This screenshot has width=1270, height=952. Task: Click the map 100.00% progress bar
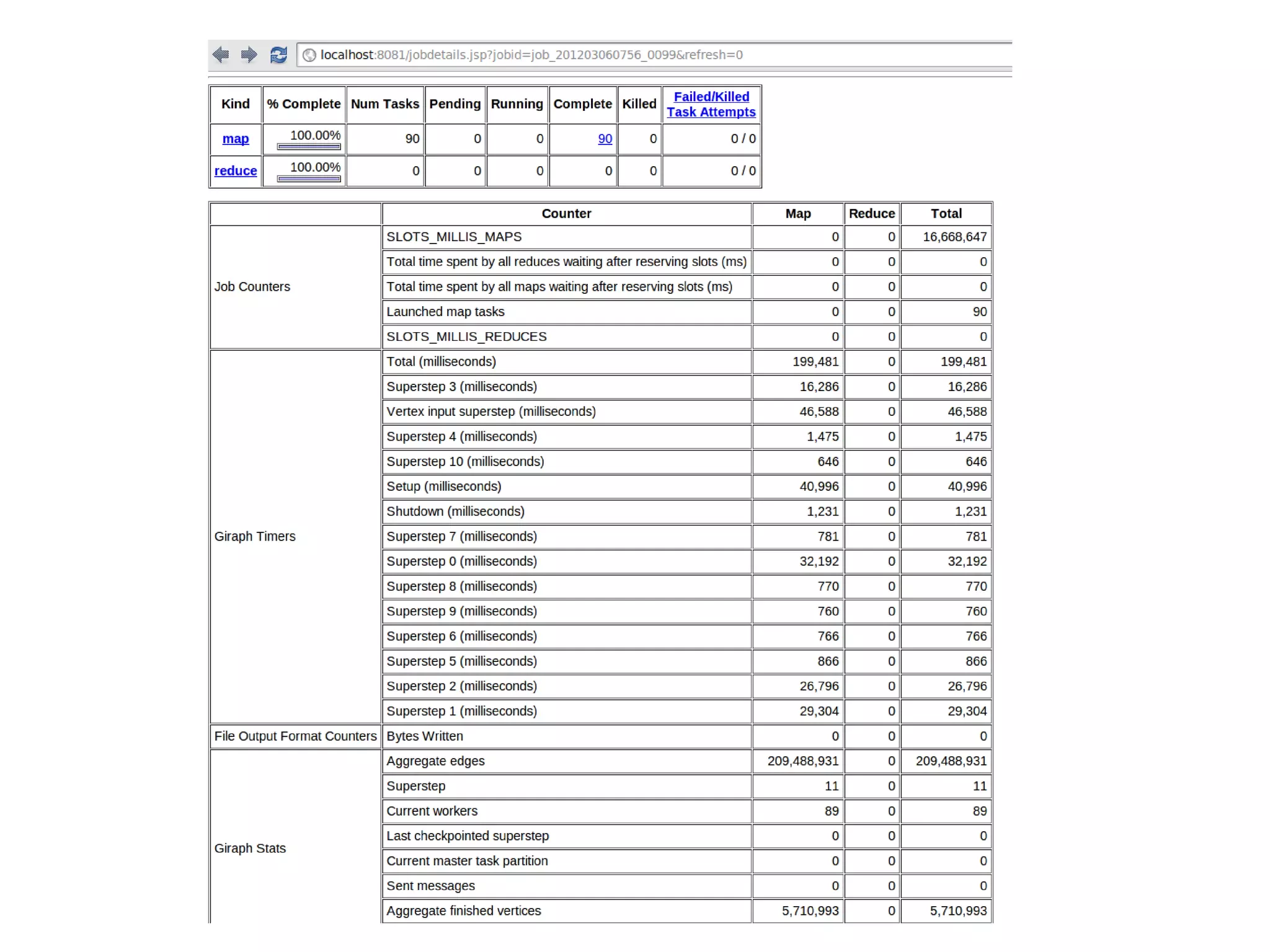click(309, 147)
